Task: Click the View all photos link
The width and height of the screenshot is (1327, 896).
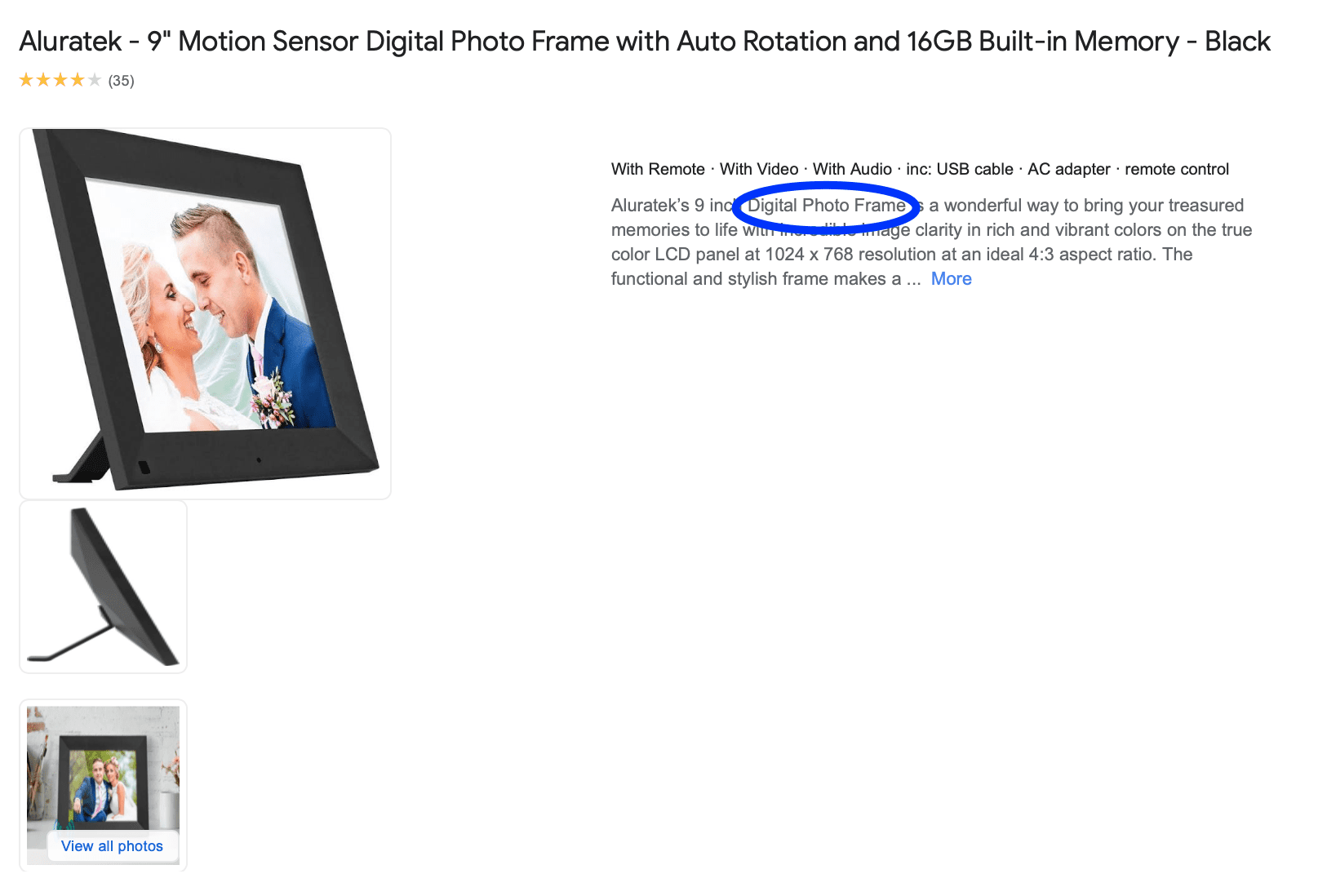Action: pyautogui.click(x=112, y=846)
